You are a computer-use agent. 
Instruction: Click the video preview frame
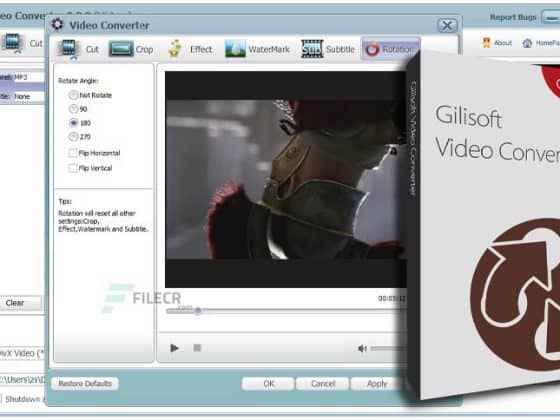click(286, 179)
